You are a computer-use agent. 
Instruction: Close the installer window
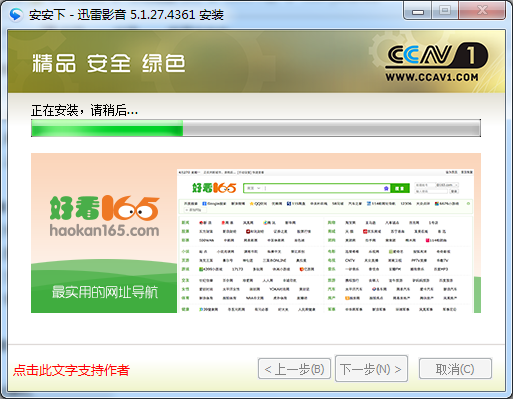[482, 11]
